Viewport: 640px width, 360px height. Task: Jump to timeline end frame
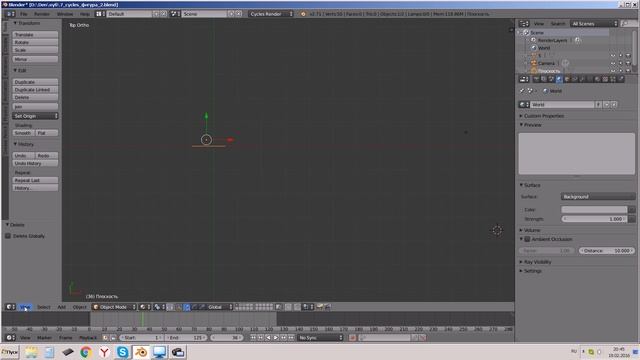(x=291, y=338)
